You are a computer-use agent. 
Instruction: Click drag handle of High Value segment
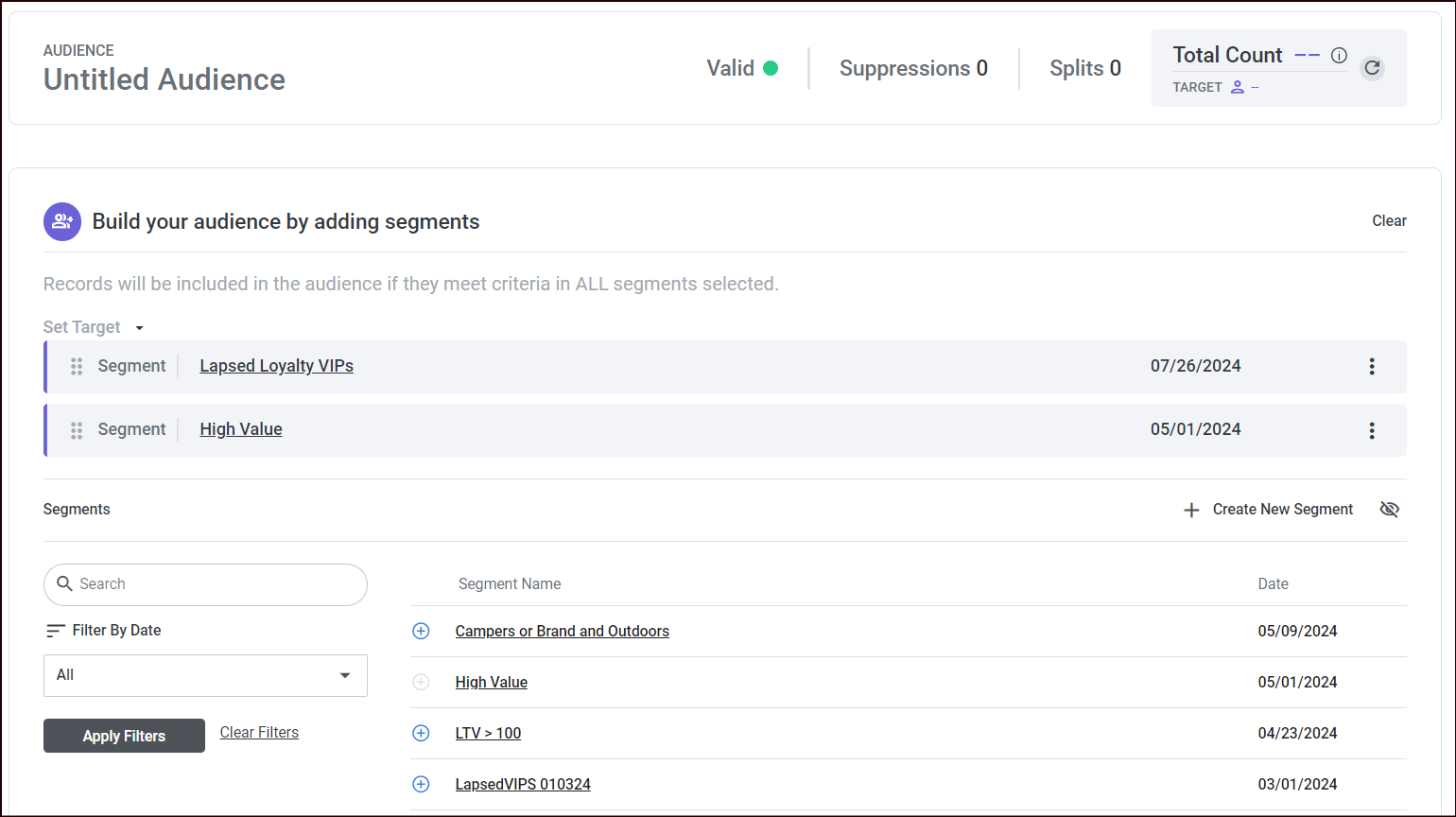coord(77,430)
